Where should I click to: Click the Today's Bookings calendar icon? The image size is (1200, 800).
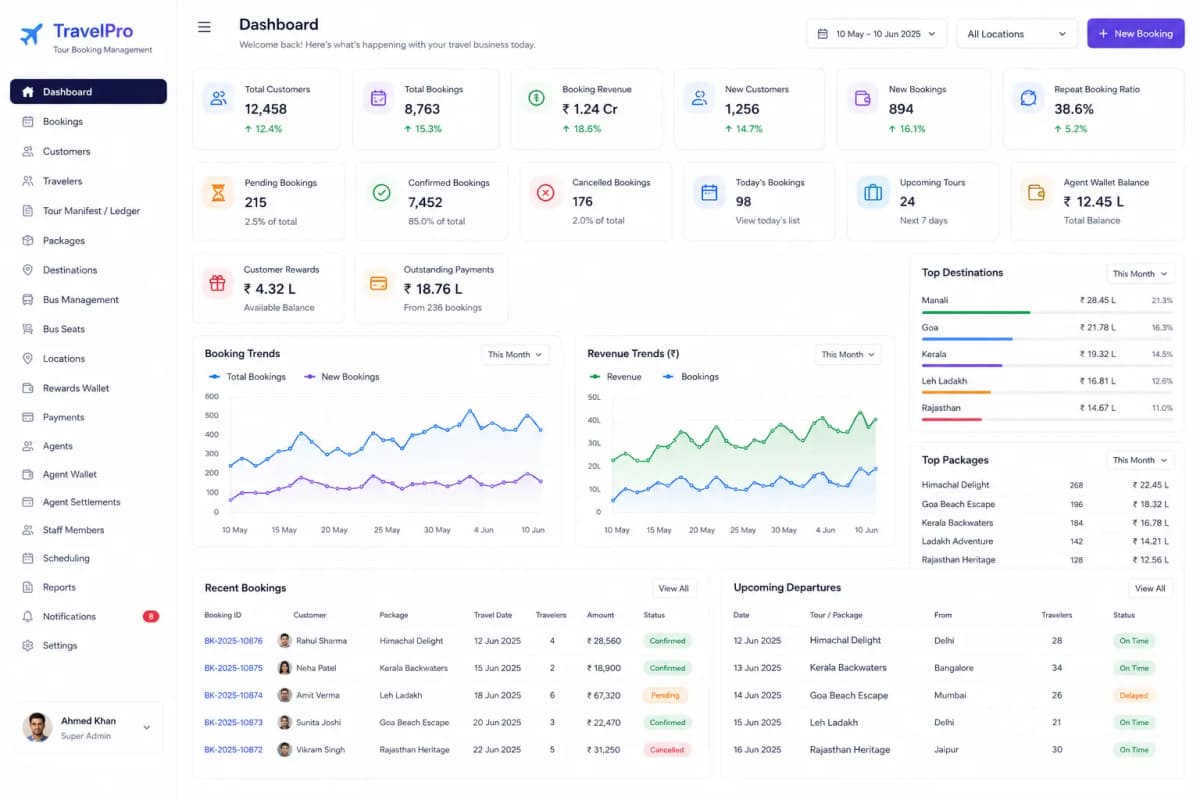tap(709, 192)
